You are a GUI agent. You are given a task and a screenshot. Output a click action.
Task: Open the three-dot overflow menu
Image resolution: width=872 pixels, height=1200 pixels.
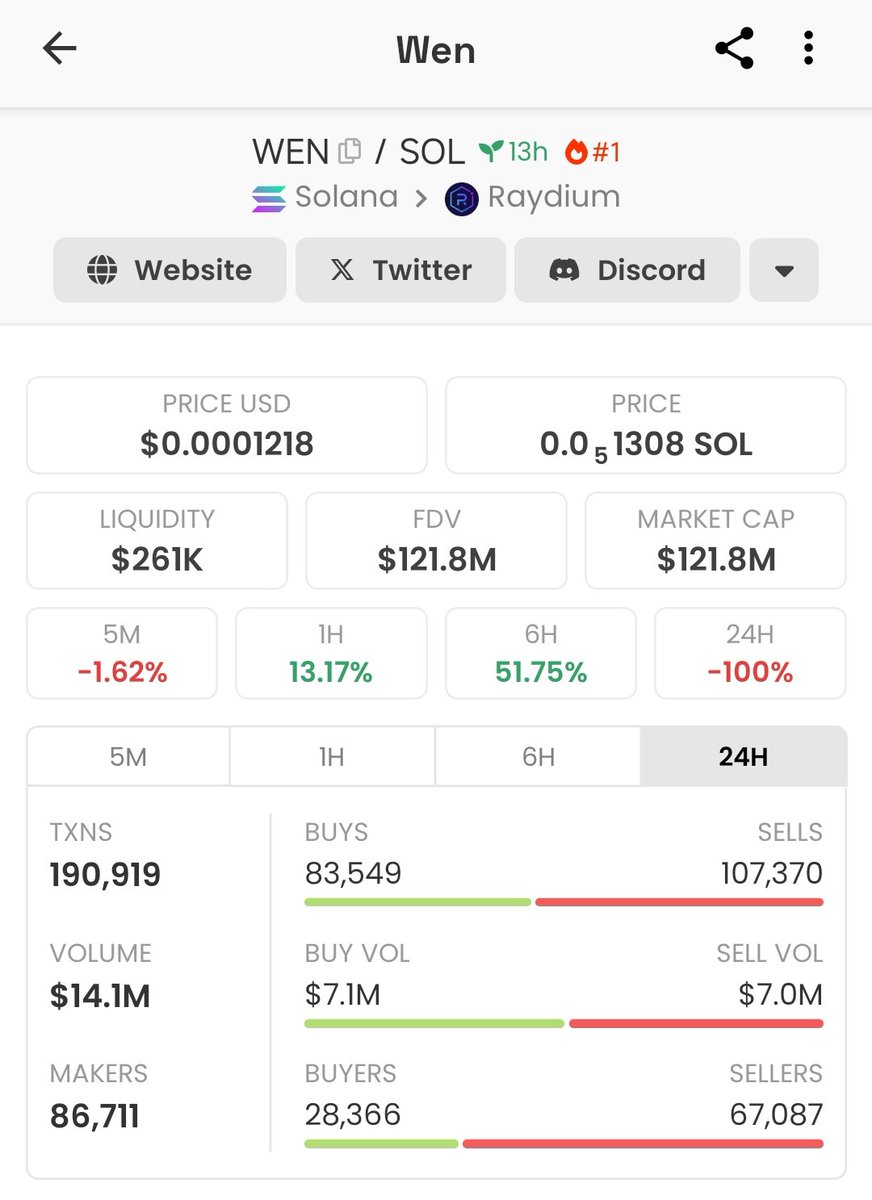[808, 48]
